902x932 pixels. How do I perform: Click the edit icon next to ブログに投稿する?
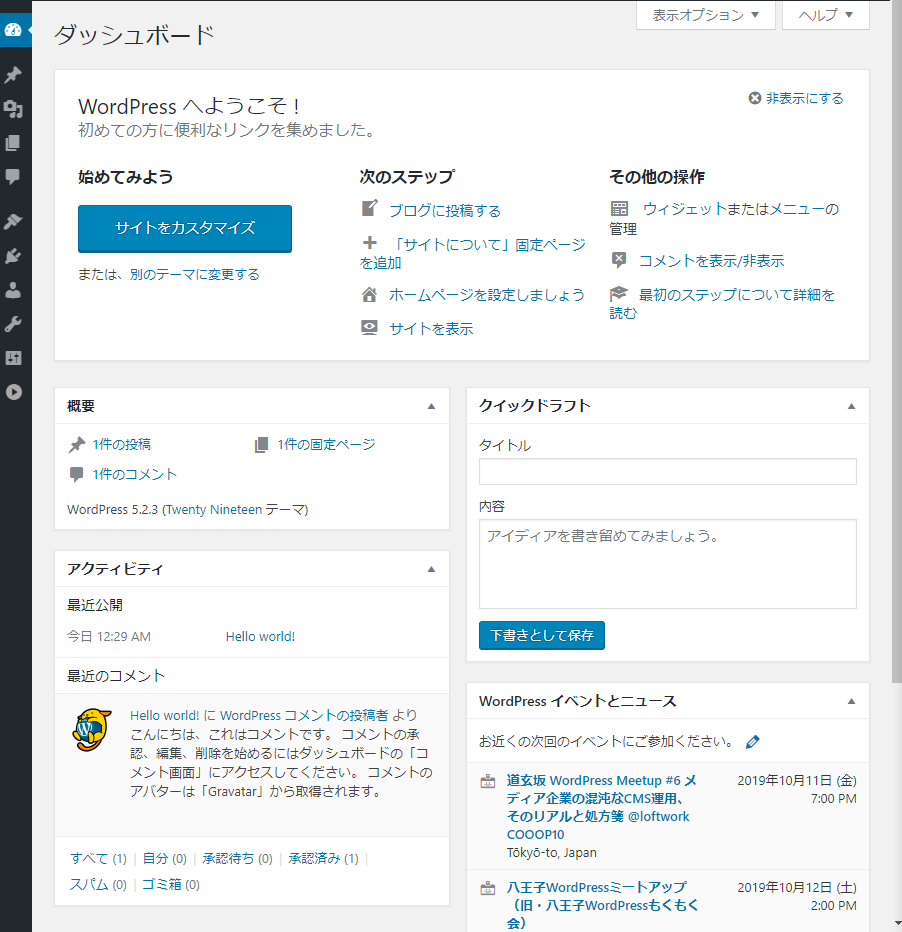[370, 209]
